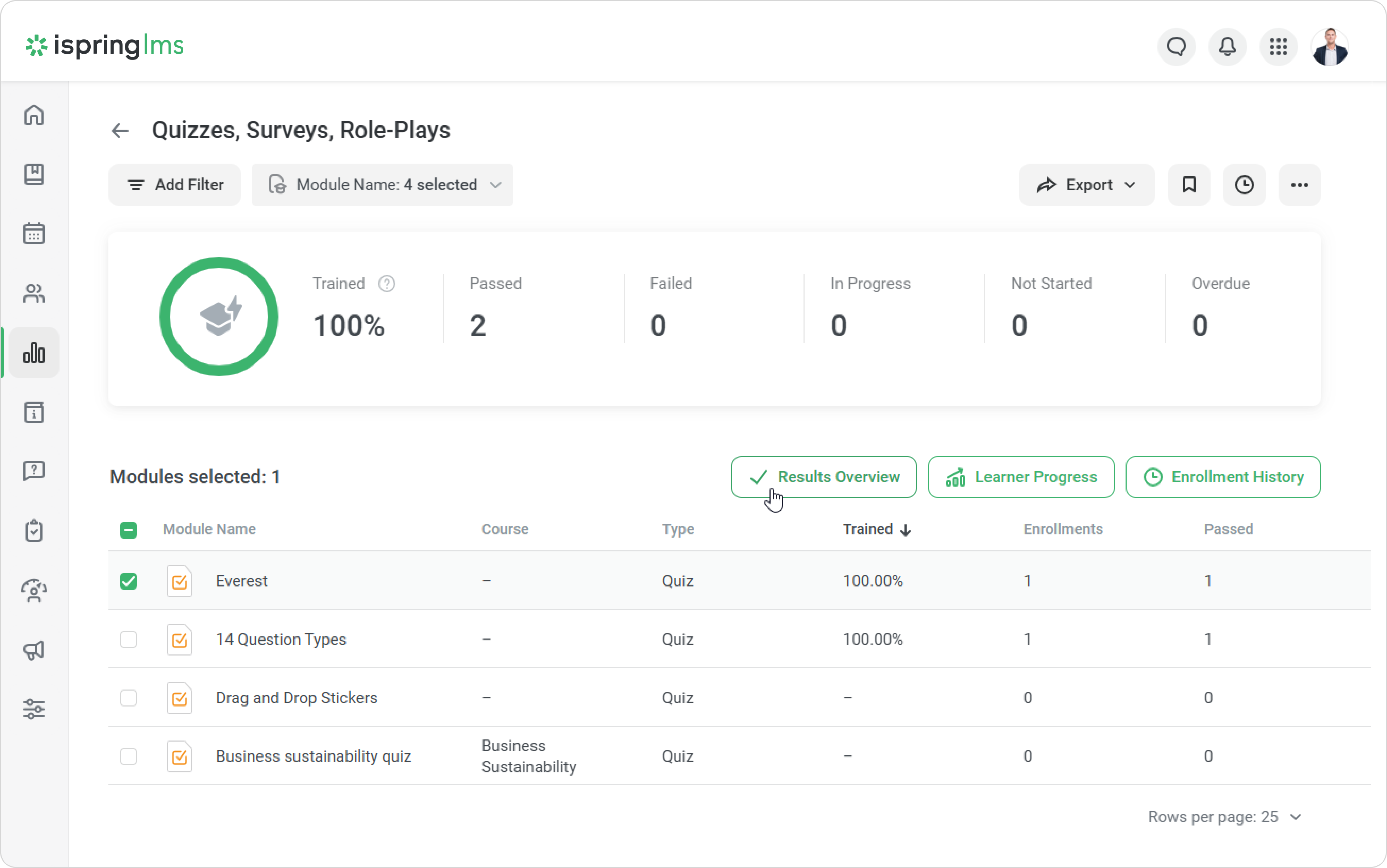This screenshot has width=1387, height=868.
Task: Change the Rows per page dropdown
Action: [x=1224, y=816]
